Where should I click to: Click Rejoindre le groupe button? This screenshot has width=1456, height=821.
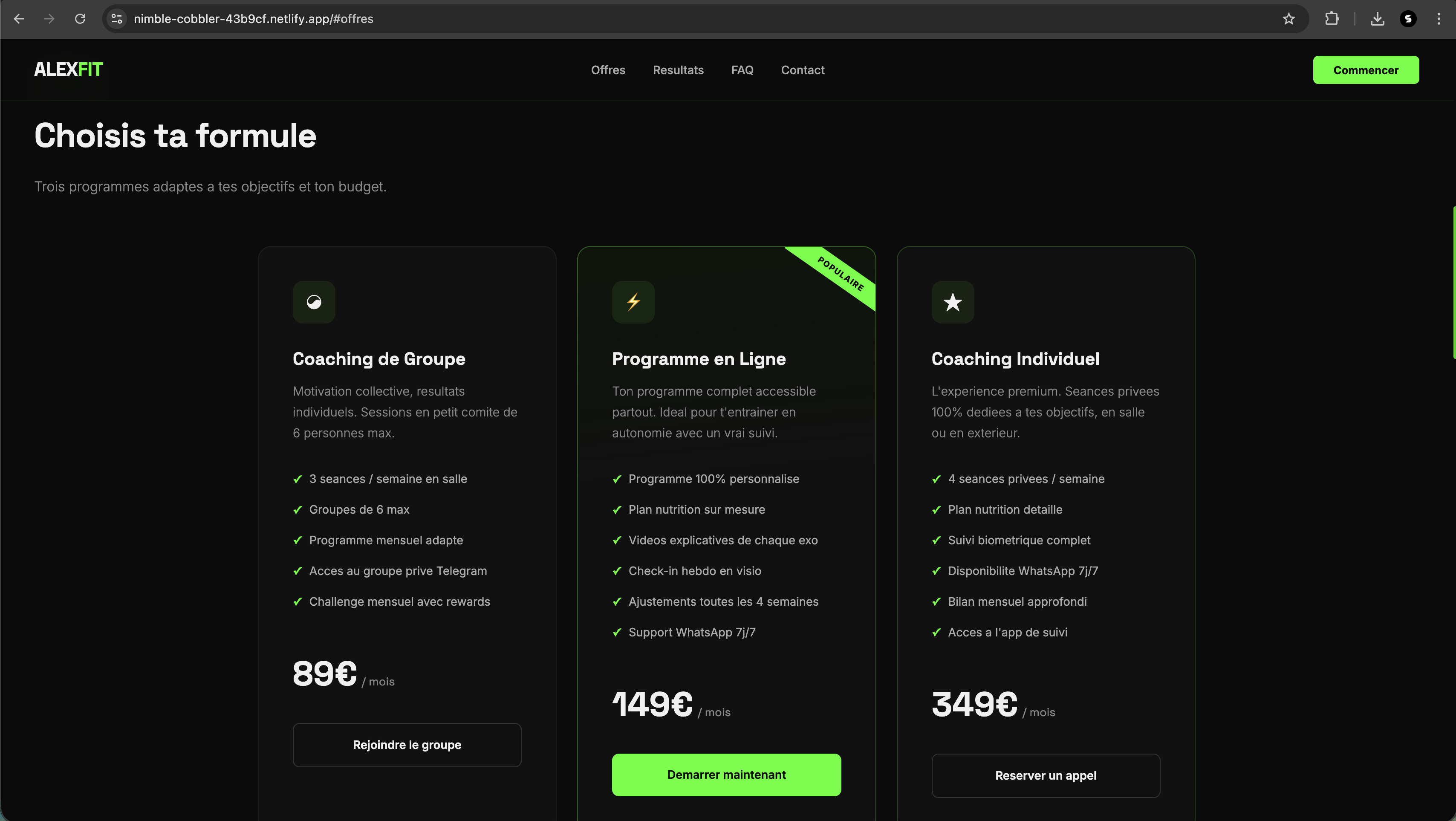407,745
